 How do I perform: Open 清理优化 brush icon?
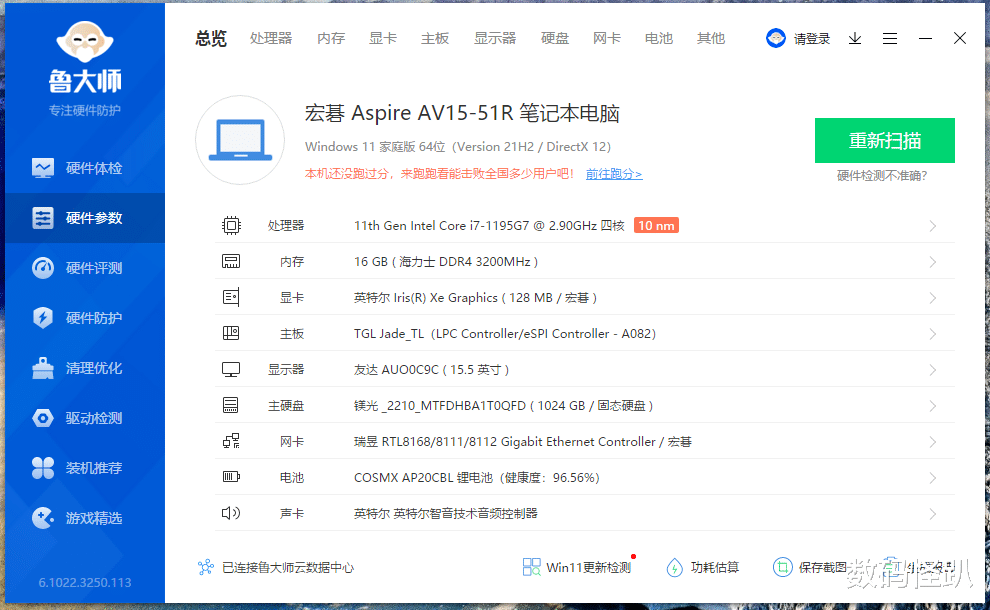click(43, 368)
